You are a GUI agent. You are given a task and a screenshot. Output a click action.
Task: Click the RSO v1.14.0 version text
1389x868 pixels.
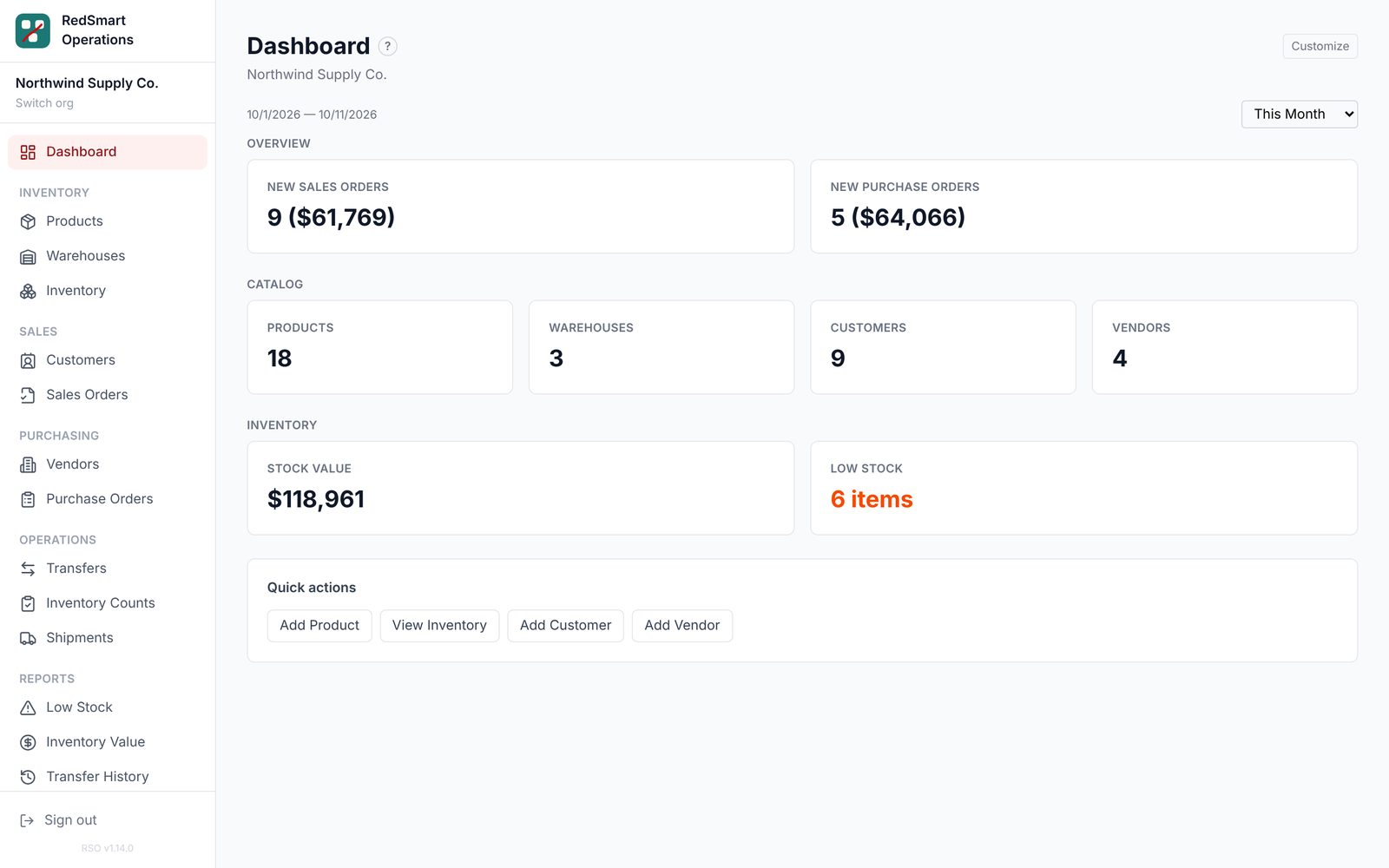108,848
